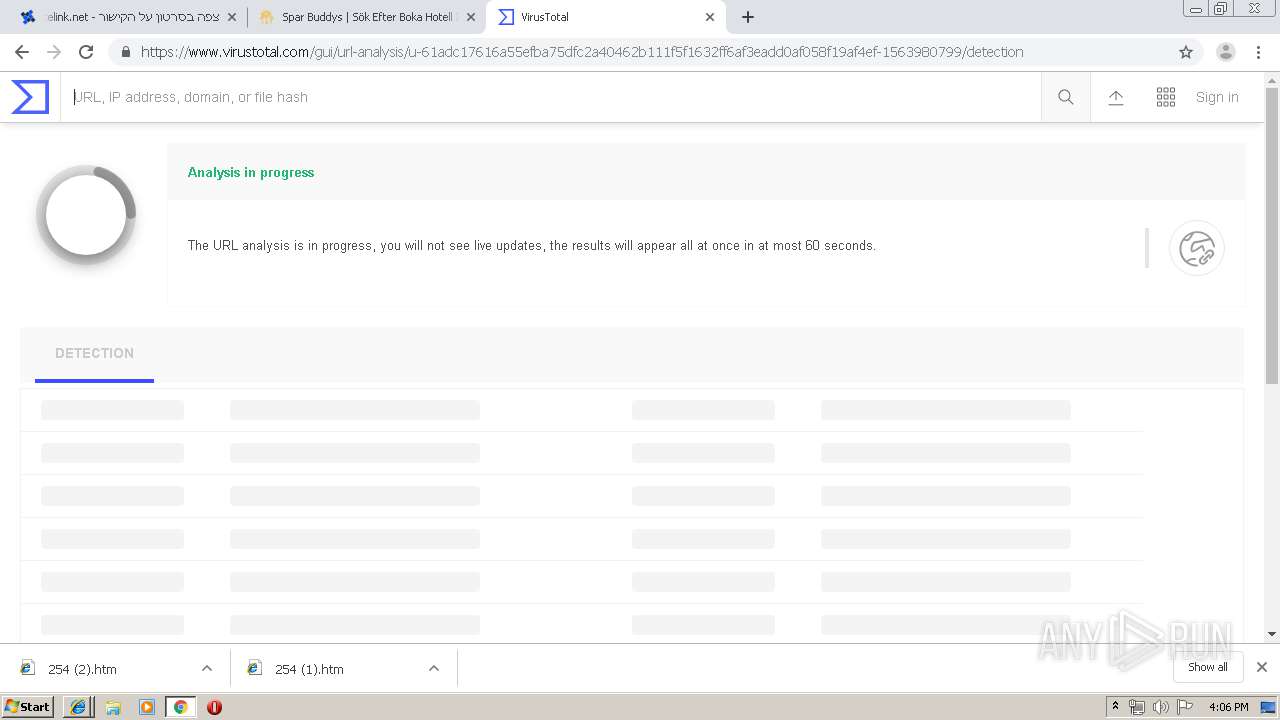Close the VirusTotal tab
This screenshot has height=720, width=1280.
click(x=710, y=17)
